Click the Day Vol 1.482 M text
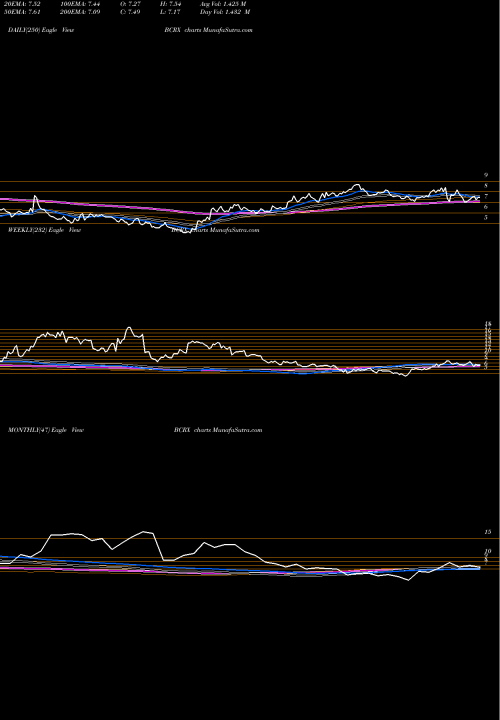 tap(225, 12)
